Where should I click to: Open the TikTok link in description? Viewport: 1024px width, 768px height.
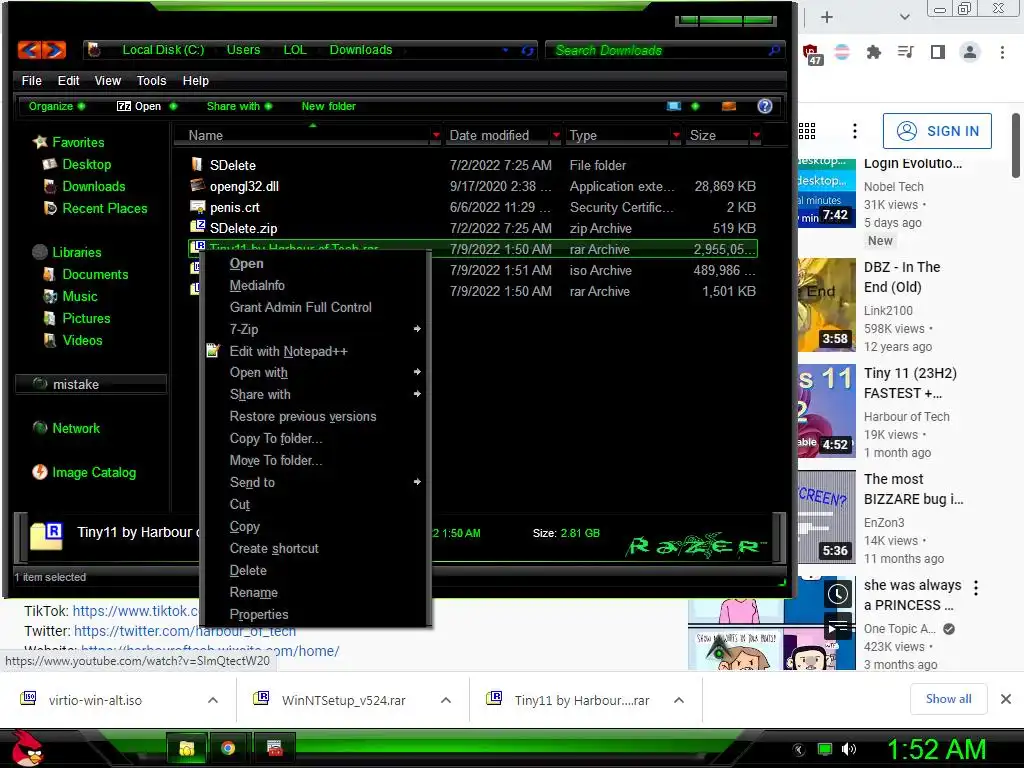(x=135, y=611)
